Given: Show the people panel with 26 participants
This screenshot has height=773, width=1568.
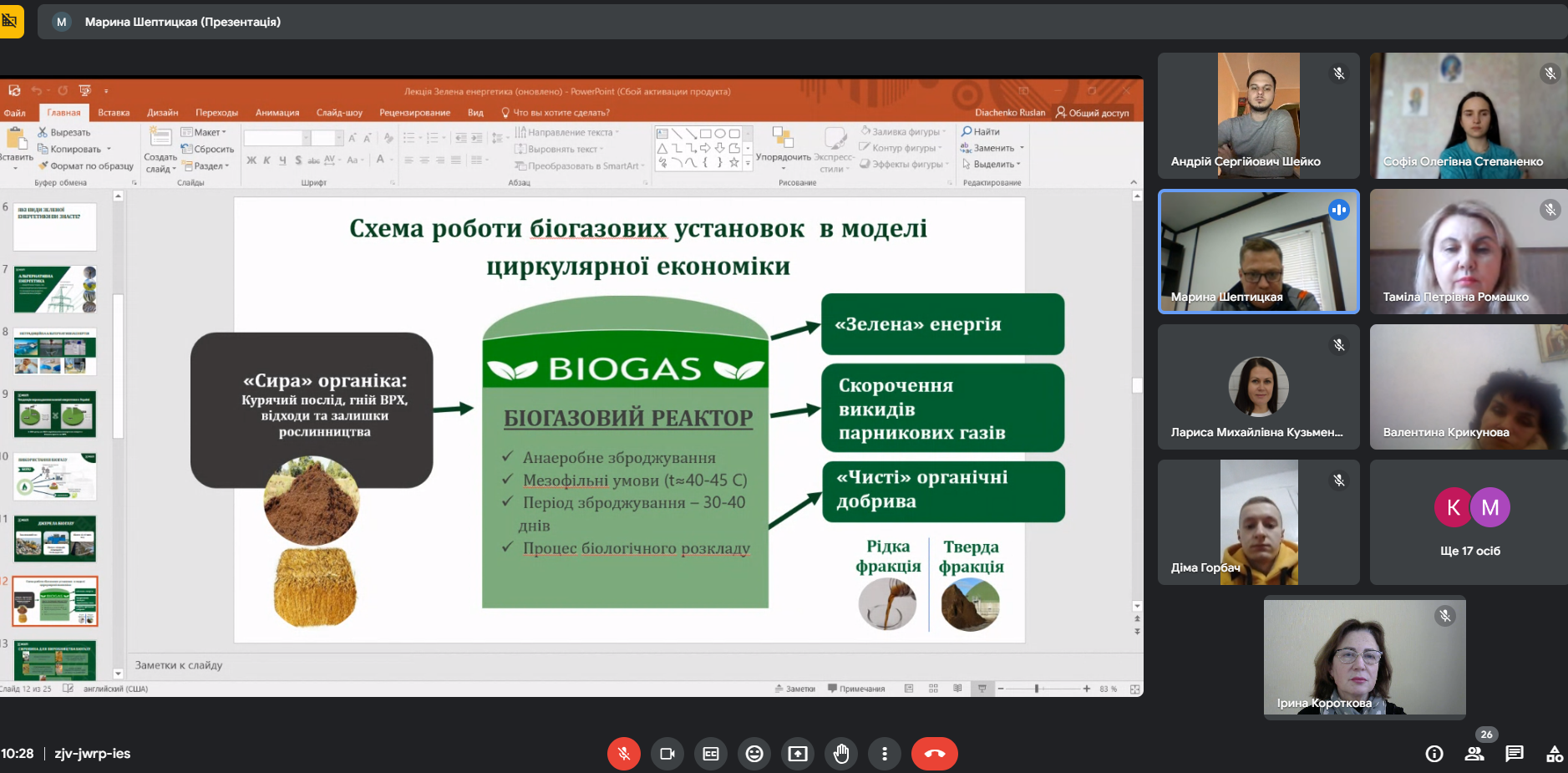Looking at the screenshot, I should tap(1474, 754).
